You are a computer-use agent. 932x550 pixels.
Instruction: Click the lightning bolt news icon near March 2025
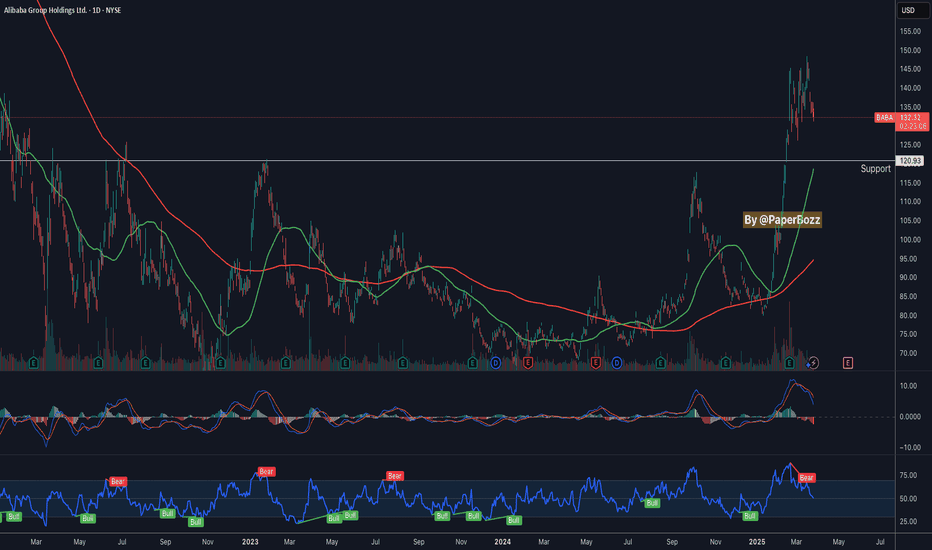tap(813, 363)
